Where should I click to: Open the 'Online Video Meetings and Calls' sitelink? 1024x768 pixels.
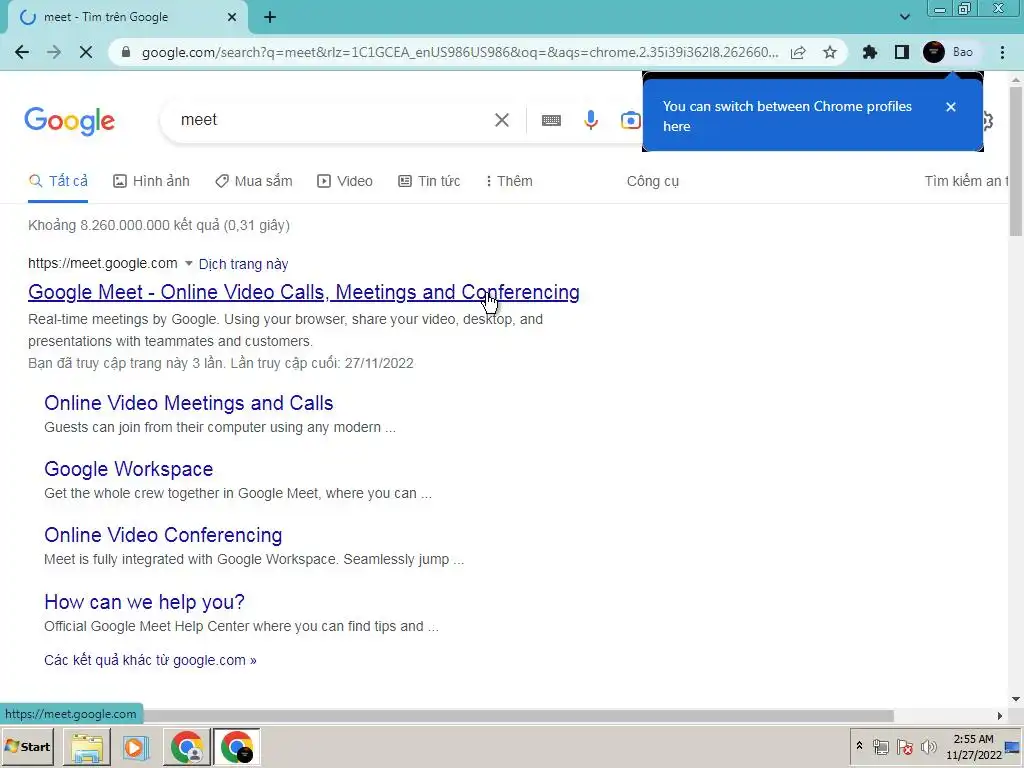click(x=189, y=403)
